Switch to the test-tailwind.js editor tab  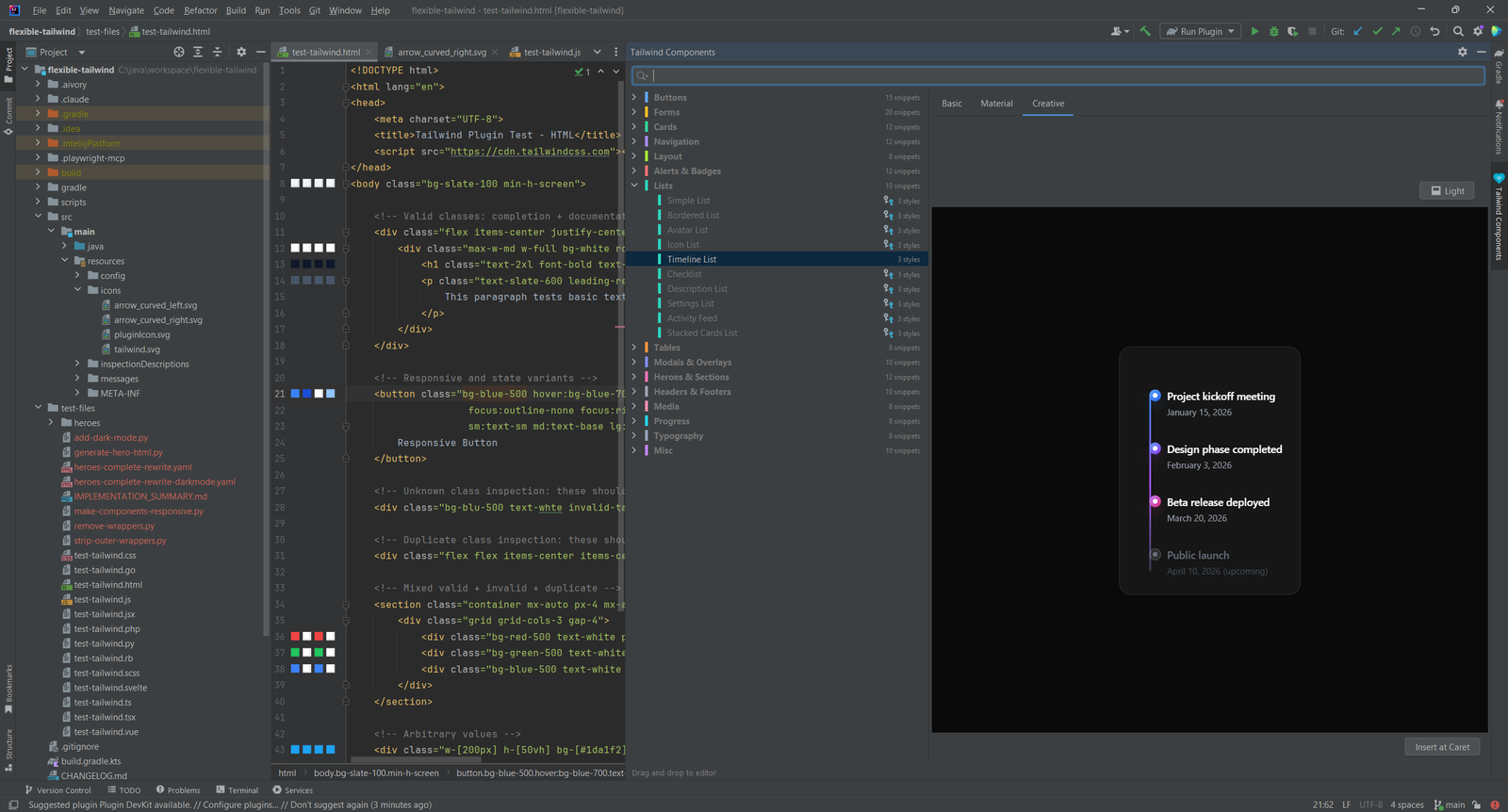[x=545, y=52]
